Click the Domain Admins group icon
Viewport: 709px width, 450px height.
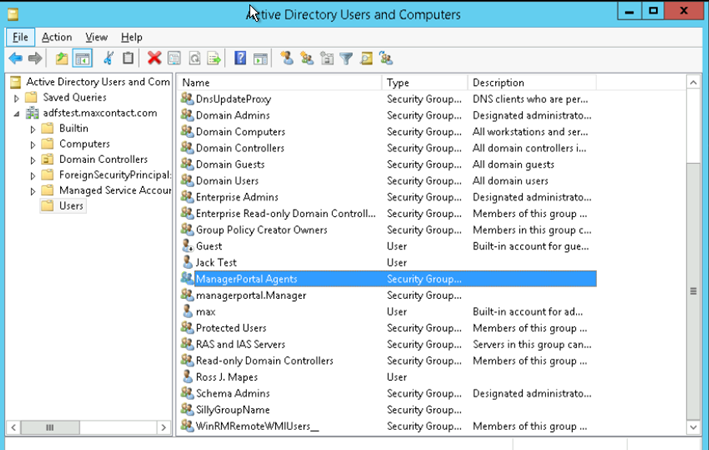coord(187,115)
